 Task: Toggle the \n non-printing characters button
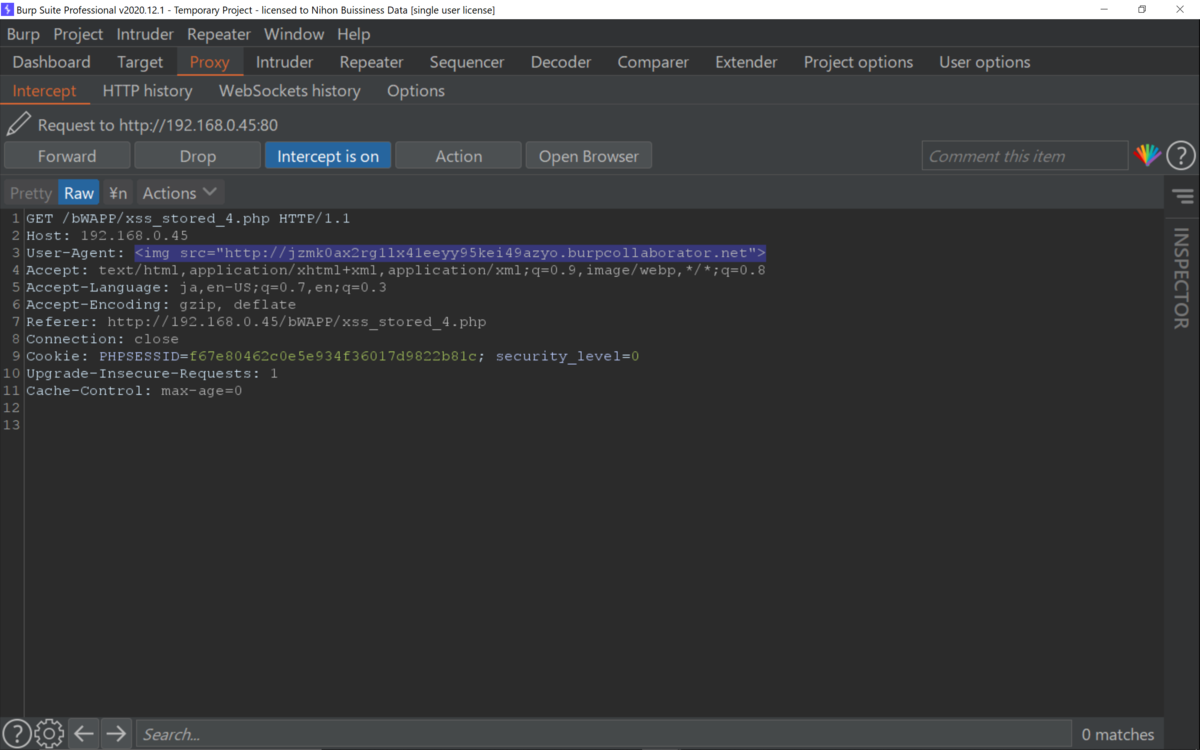click(118, 193)
